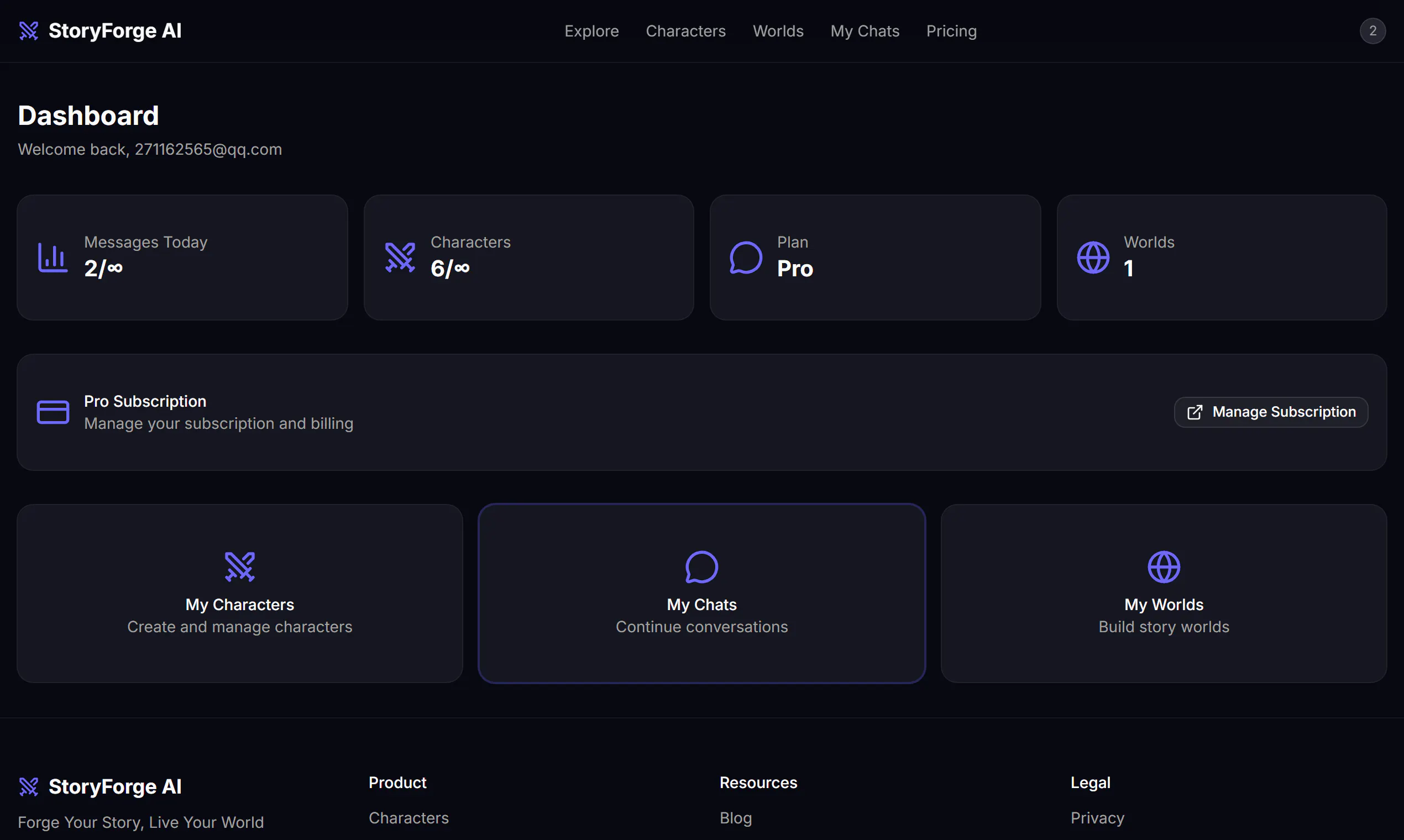Click the footer Product heading
The width and height of the screenshot is (1404, 840).
point(397,782)
